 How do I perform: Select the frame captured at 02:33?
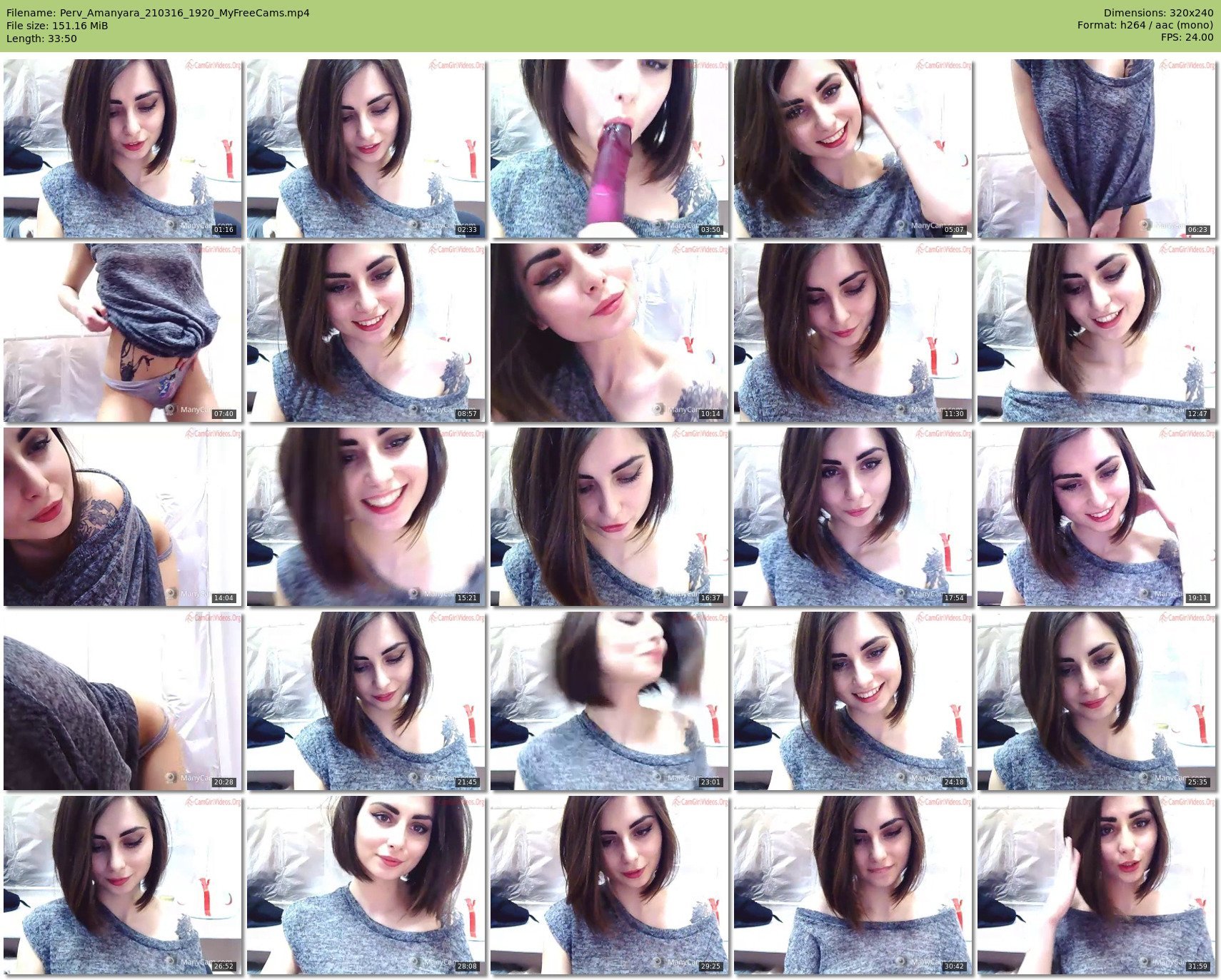366,148
